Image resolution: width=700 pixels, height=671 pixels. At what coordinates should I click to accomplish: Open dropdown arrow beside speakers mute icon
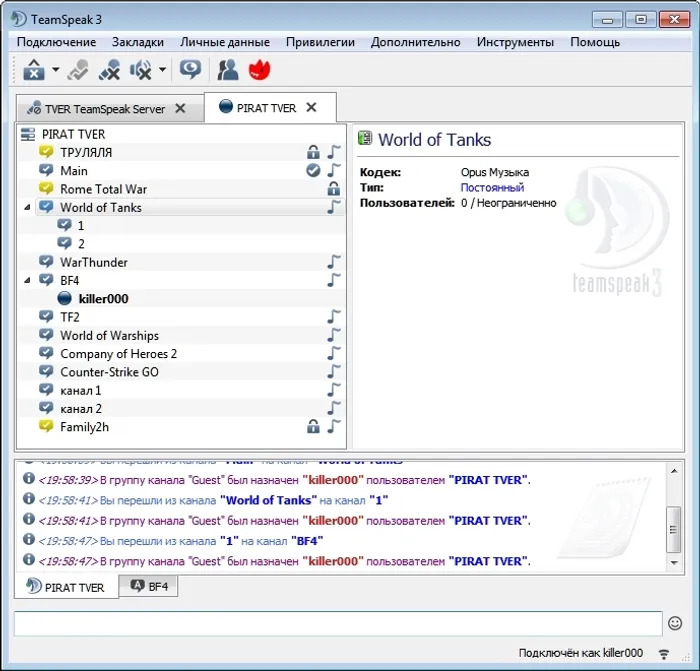162,70
